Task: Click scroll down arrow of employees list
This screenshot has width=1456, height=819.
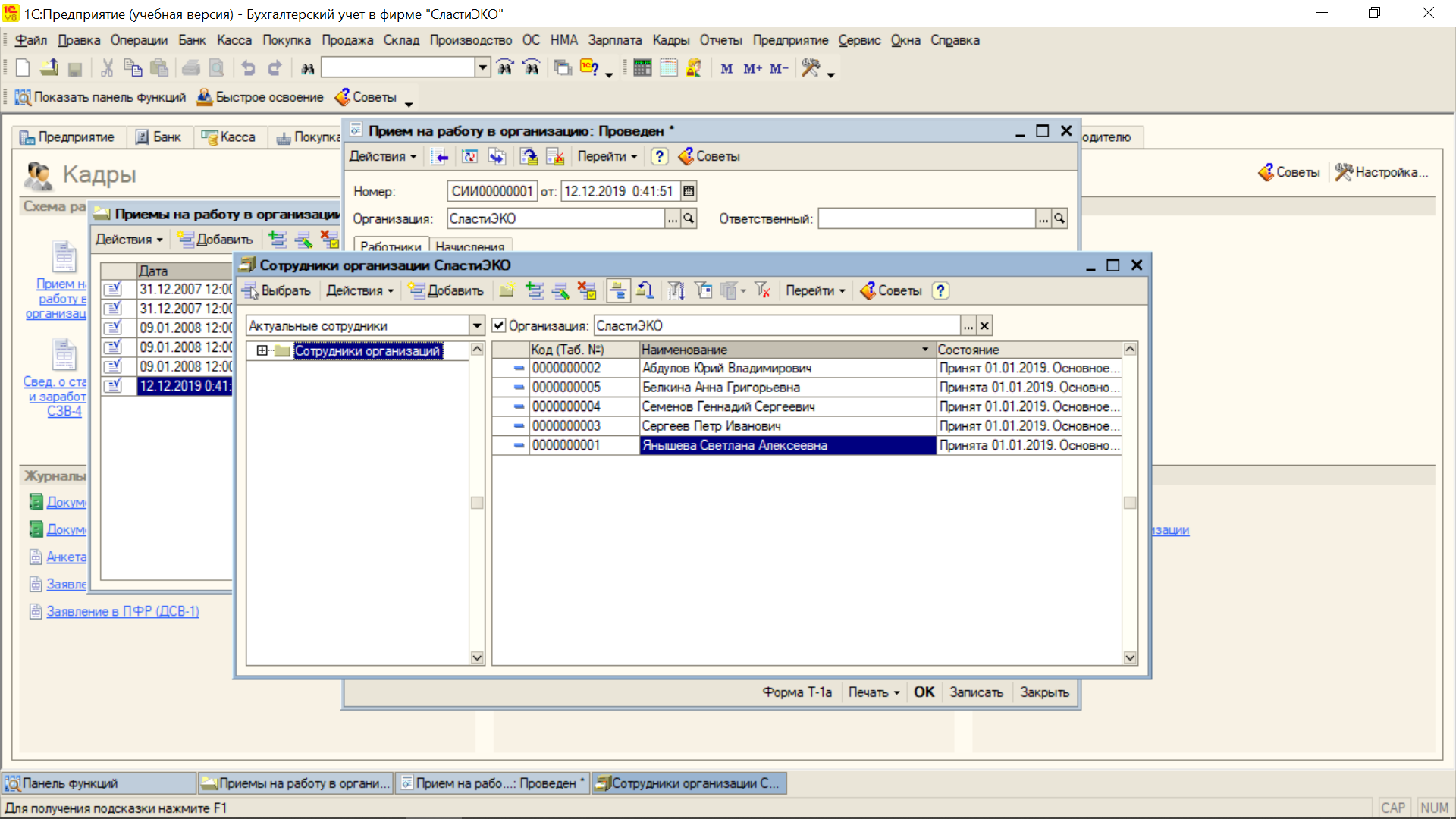Action: click(x=1130, y=657)
